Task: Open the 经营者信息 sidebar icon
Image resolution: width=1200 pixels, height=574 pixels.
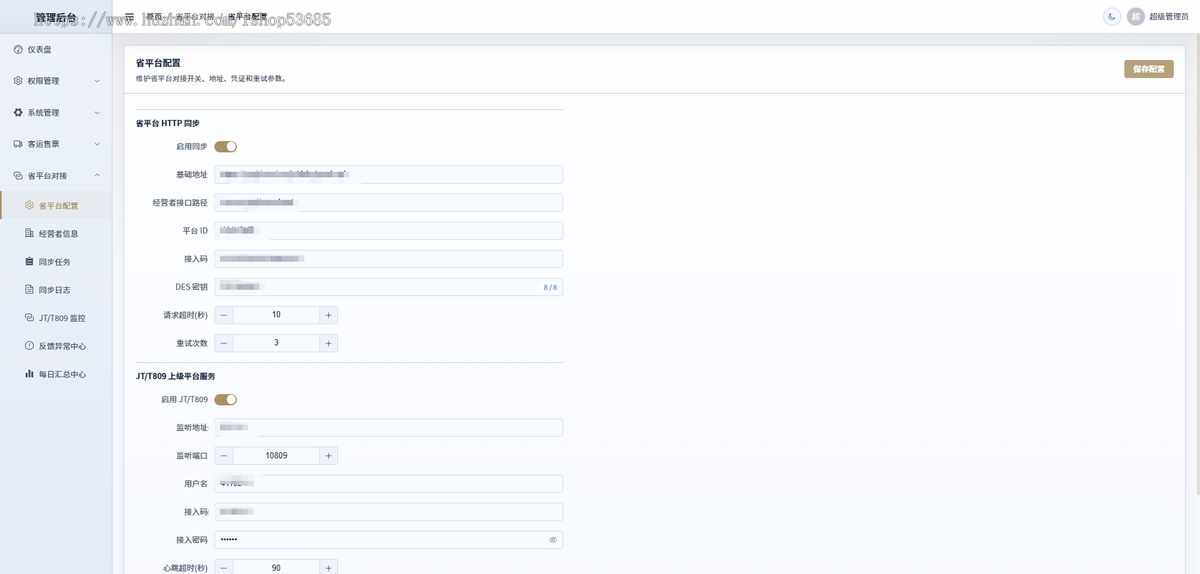Action: [x=29, y=234]
